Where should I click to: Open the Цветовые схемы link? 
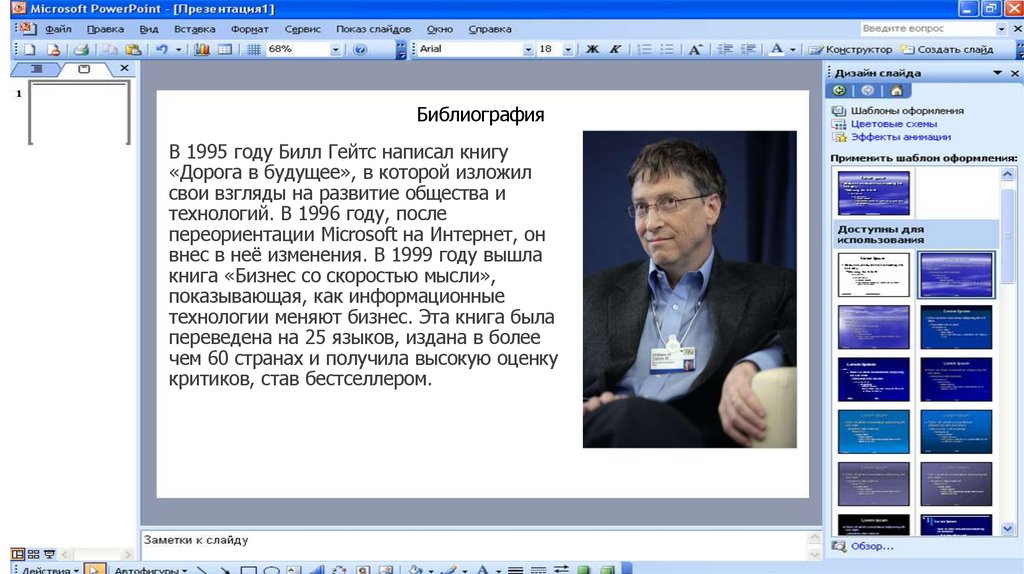click(x=893, y=123)
